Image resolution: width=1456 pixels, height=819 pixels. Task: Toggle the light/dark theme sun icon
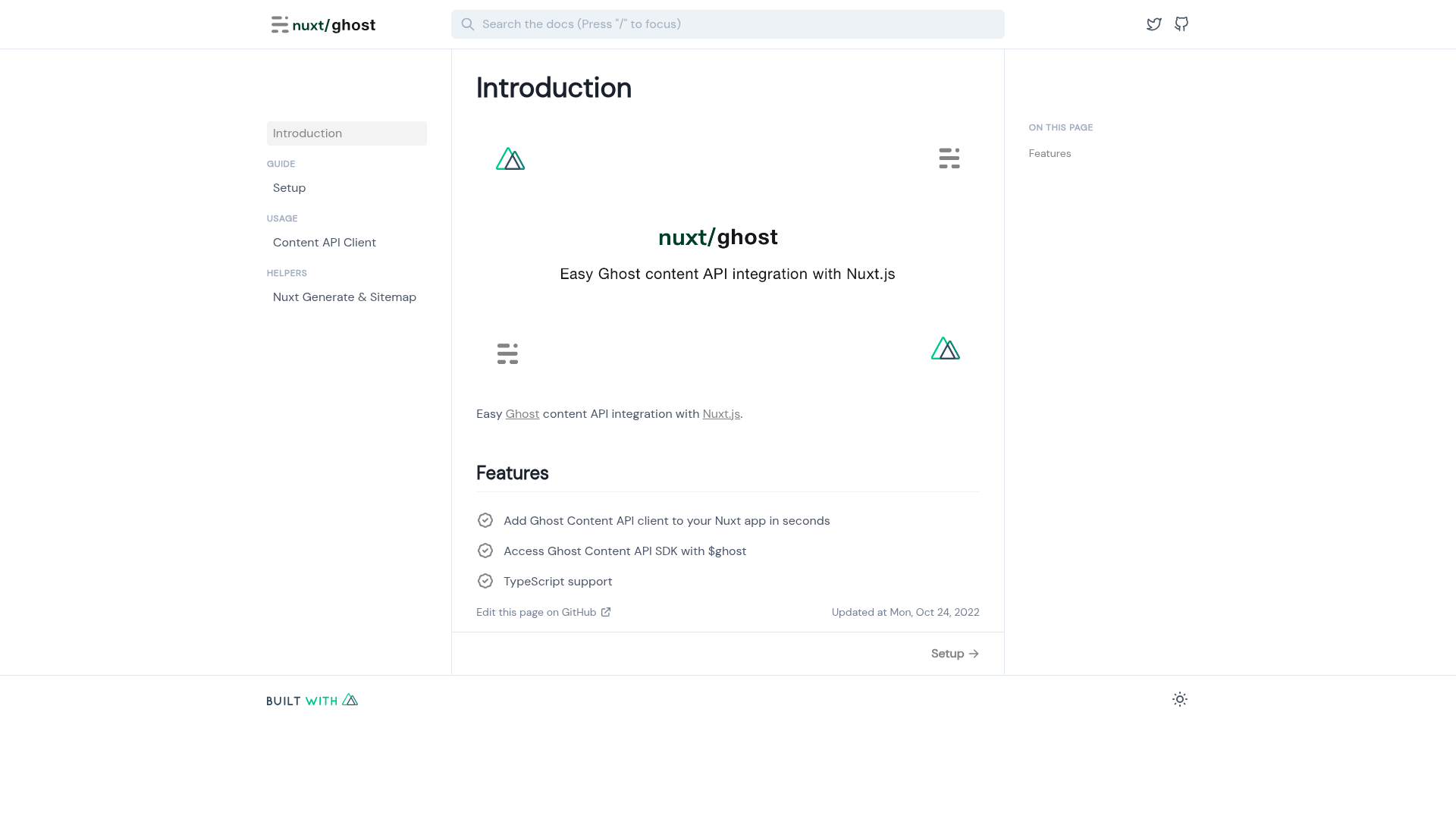pos(1180,699)
